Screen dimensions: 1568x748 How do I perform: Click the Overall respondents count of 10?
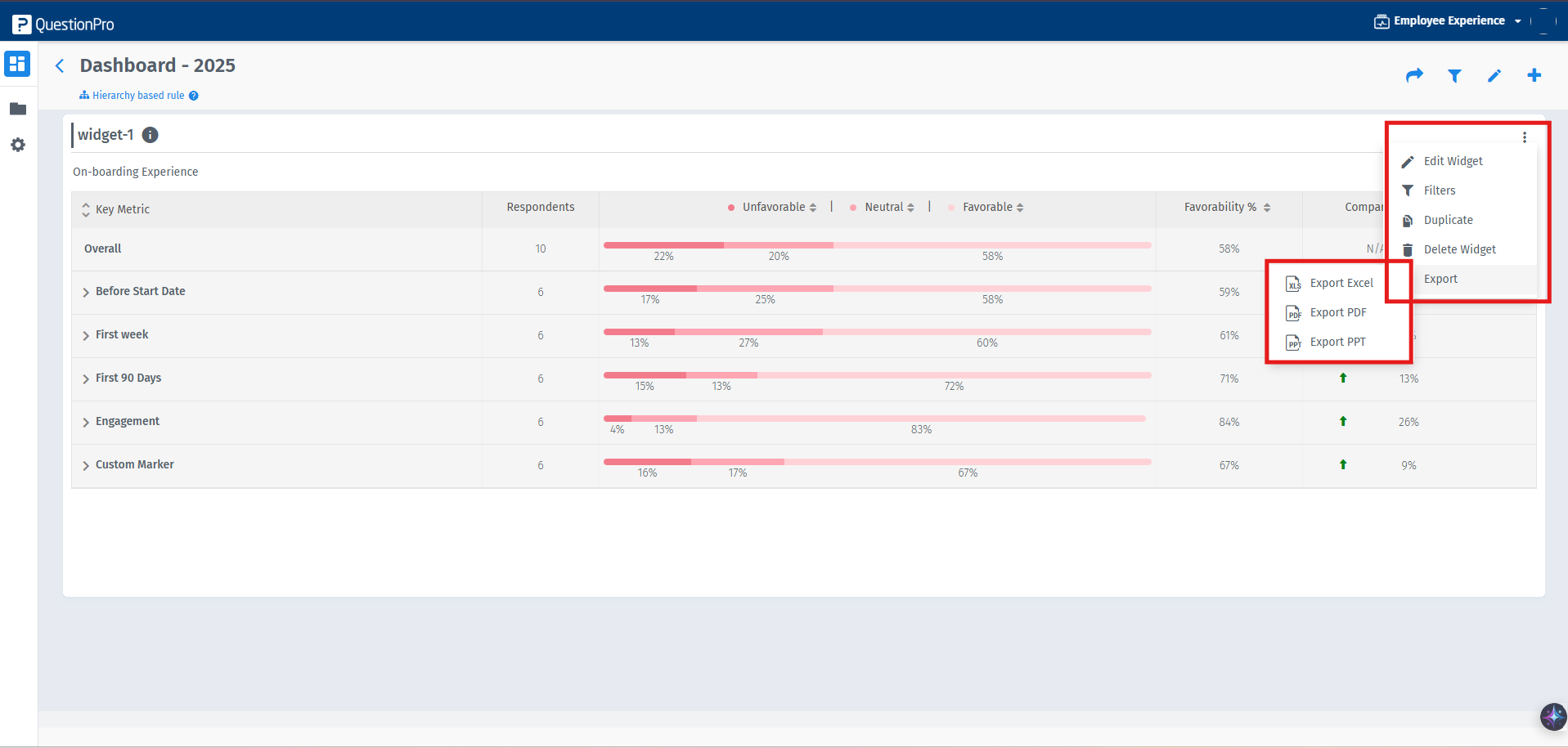(540, 249)
